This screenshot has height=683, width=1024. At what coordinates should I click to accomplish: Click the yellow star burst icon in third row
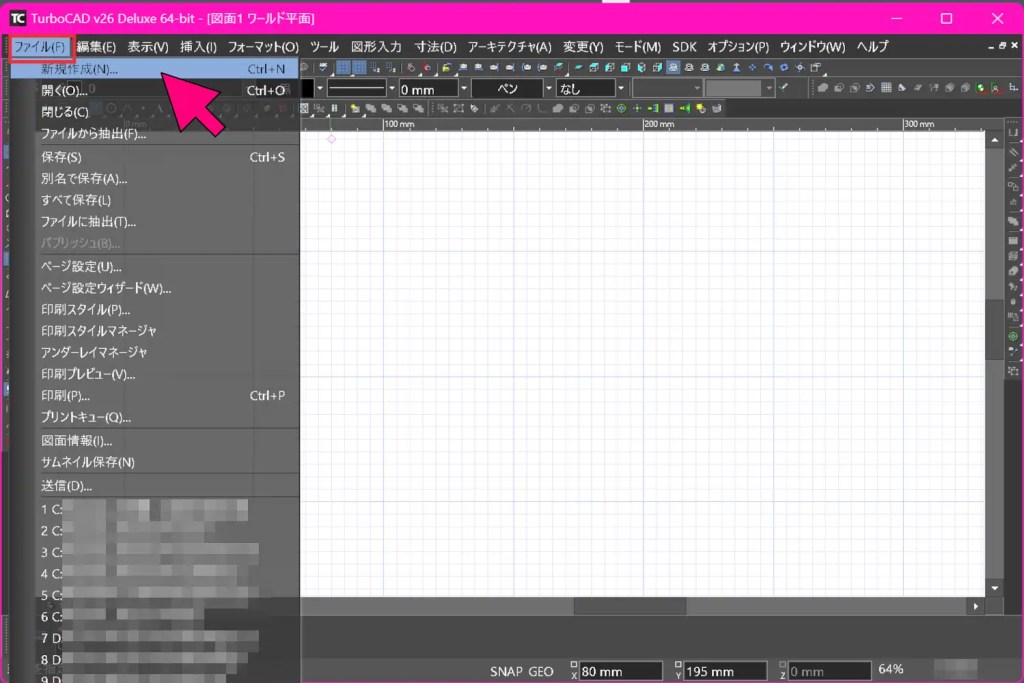pyautogui.click(x=701, y=108)
